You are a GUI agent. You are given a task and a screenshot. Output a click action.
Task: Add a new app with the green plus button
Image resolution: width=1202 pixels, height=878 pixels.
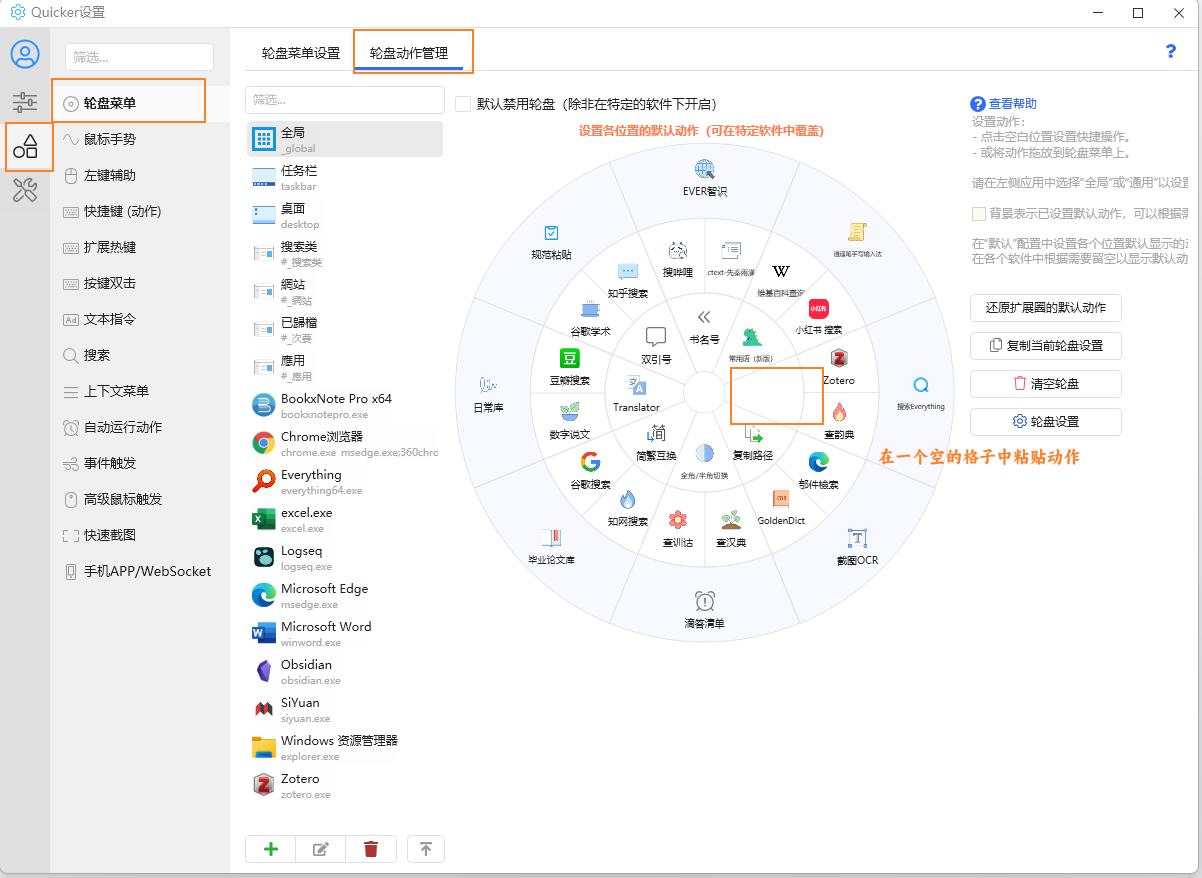coord(271,849)
